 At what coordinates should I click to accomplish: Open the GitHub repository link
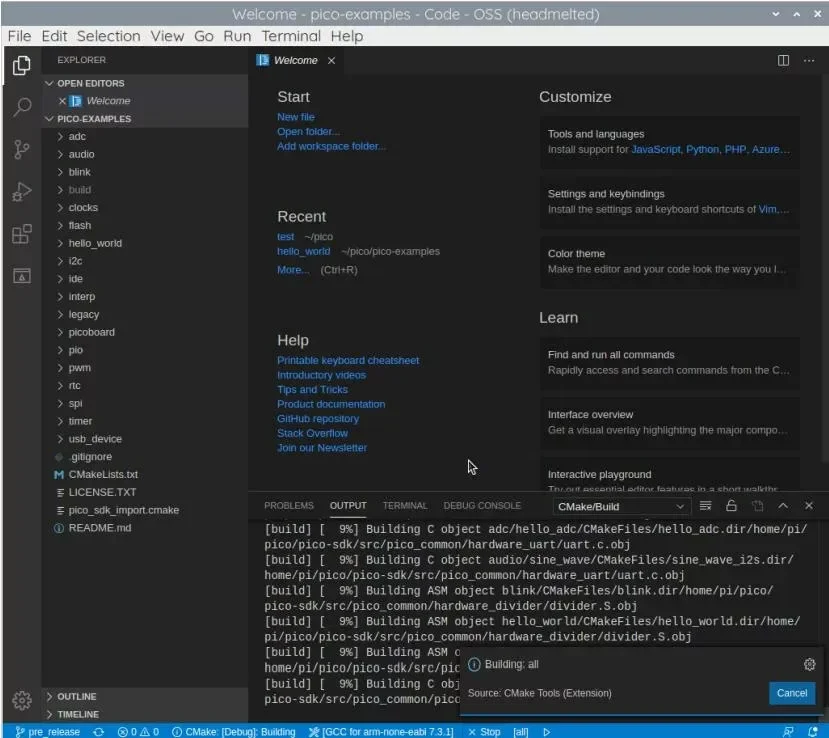(318, 419)
